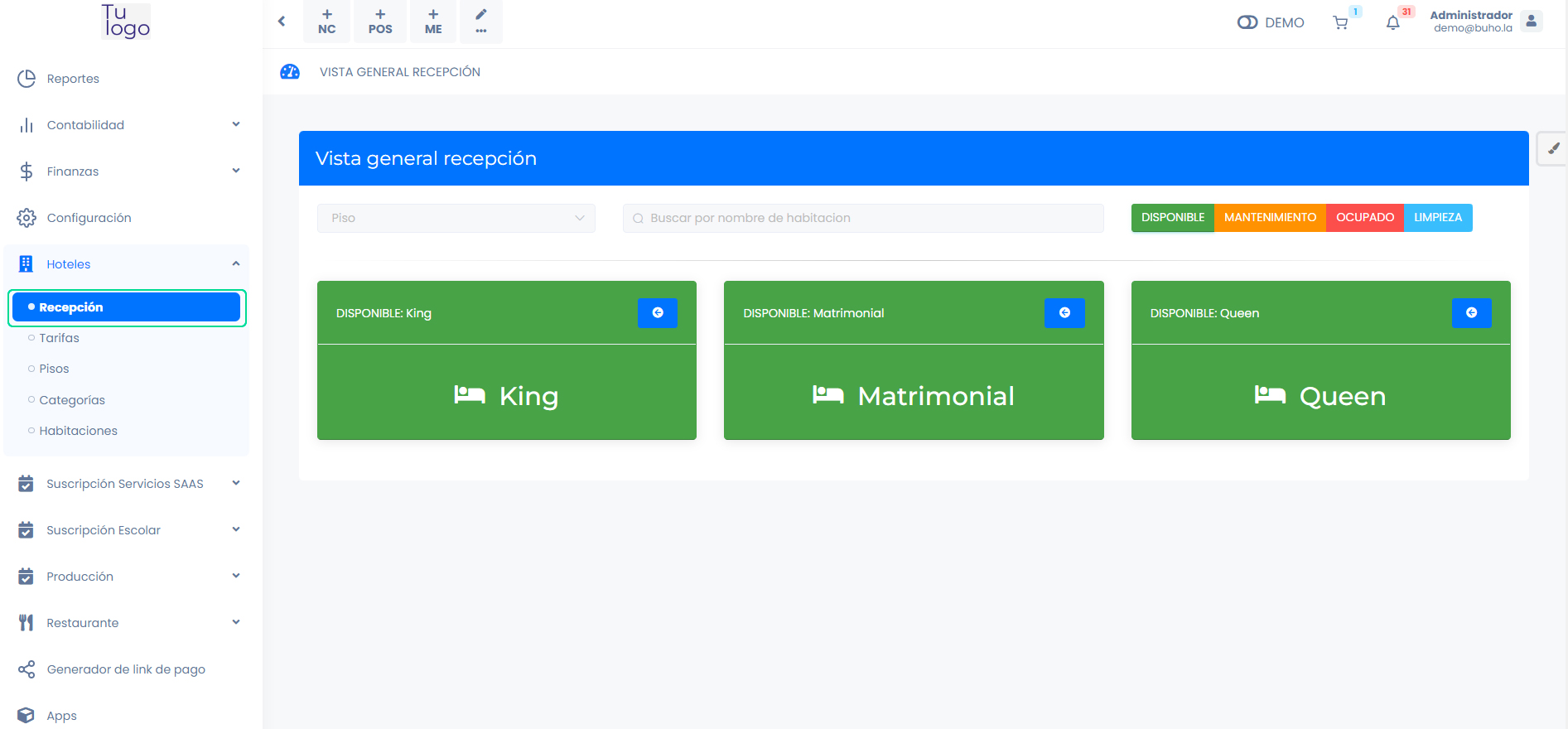Go to Tarifas in the sidebar

[x=59, y=338]
